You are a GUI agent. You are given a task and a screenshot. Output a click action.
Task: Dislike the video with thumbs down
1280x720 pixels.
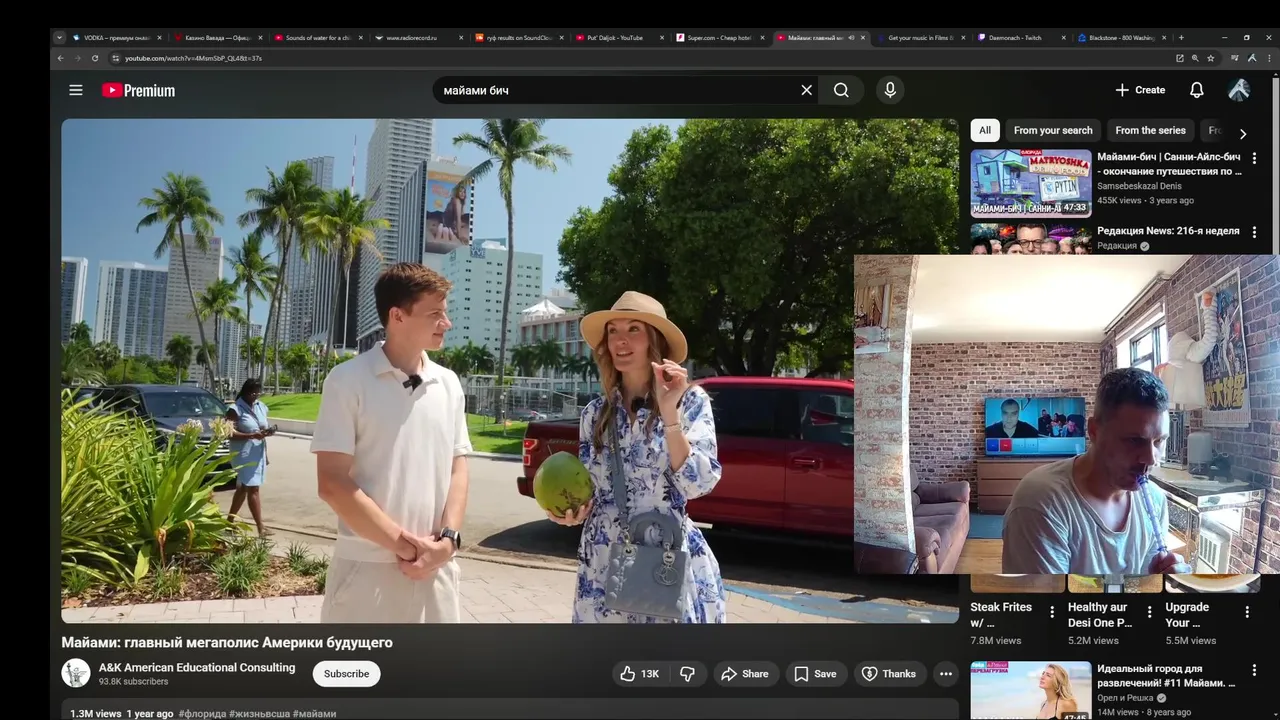[687, 674]
